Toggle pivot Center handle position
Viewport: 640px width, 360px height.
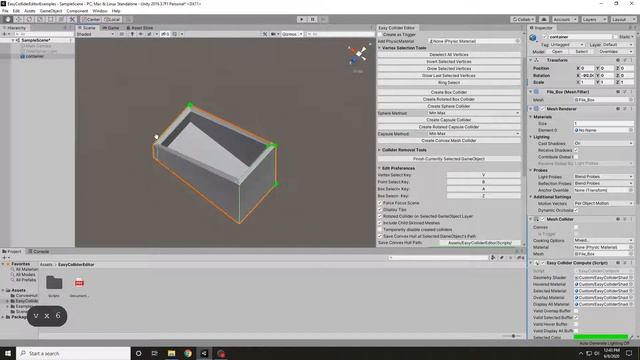[x=91, y=19]
